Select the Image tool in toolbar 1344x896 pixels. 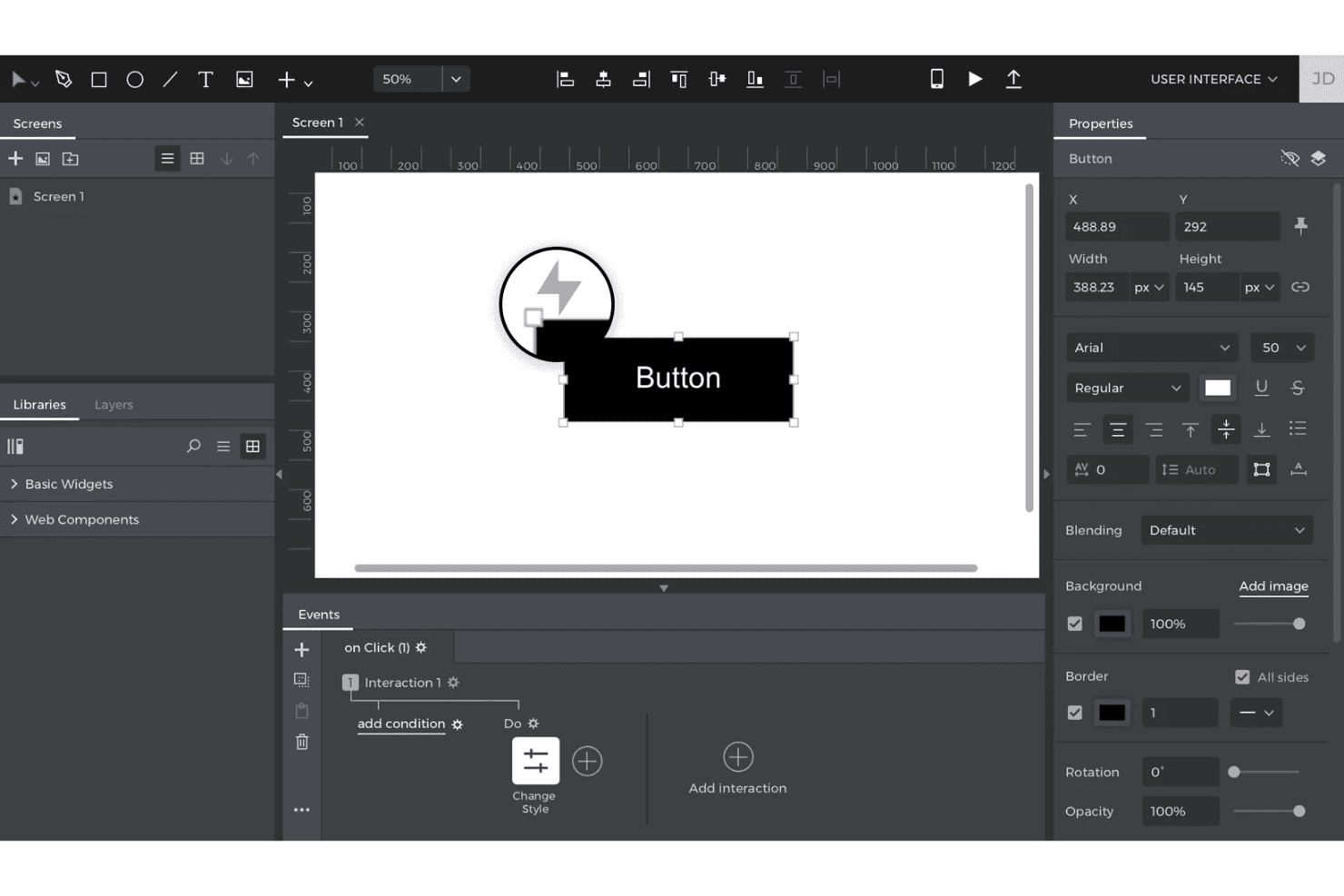244,79
